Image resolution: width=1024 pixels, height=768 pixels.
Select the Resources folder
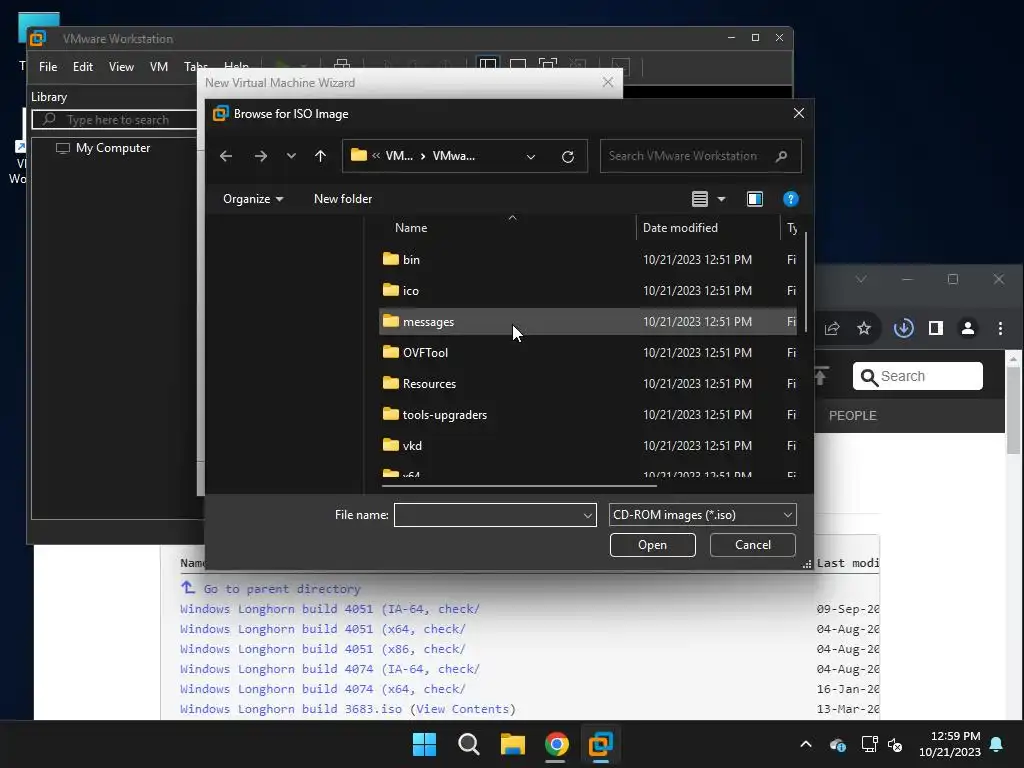click(588, 383)
